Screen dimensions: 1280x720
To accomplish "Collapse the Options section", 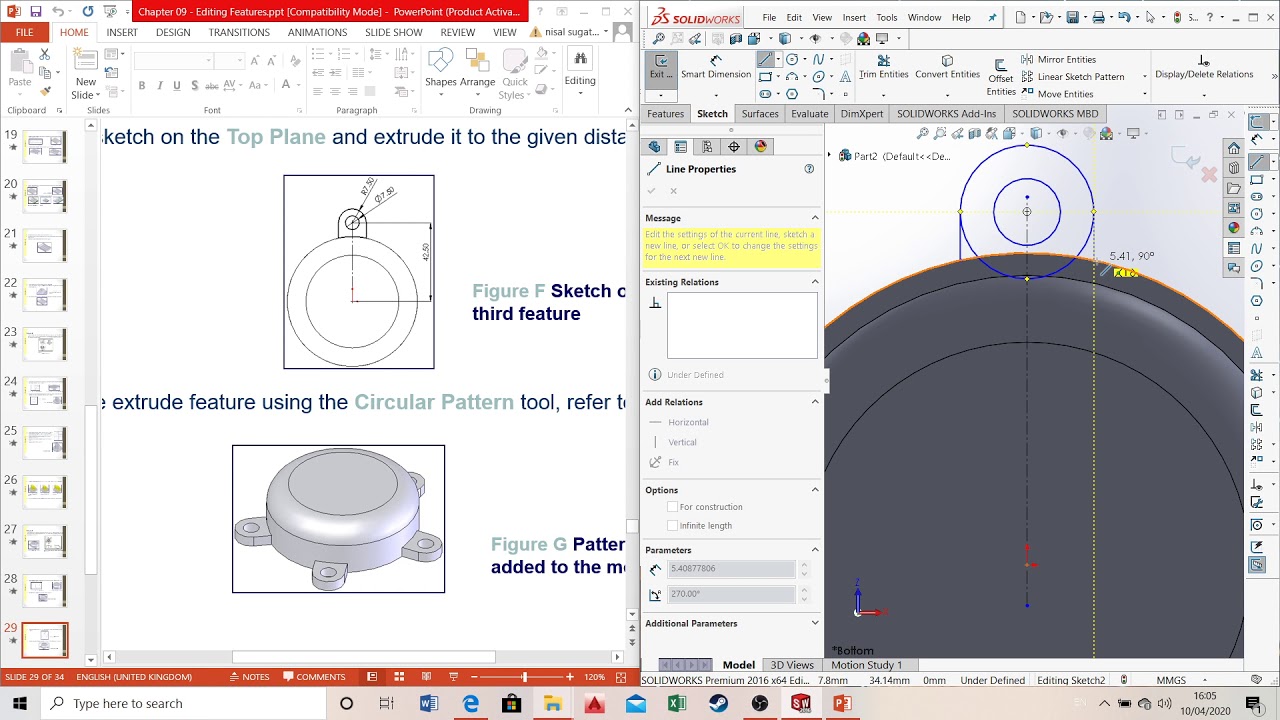I will click(814, 490).
